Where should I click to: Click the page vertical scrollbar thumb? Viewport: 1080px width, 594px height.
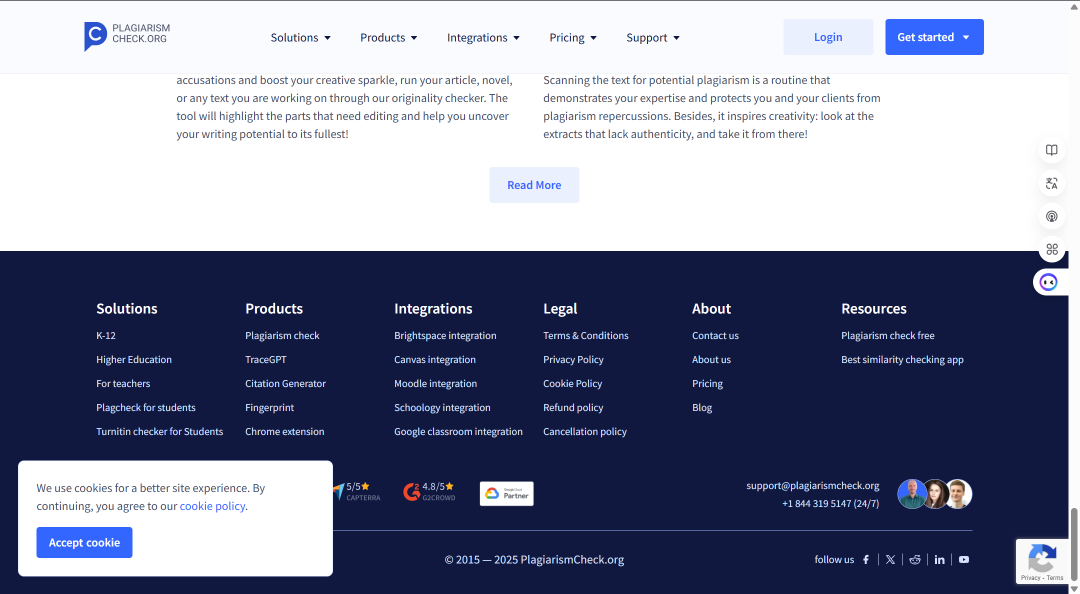coord(1073,544)
